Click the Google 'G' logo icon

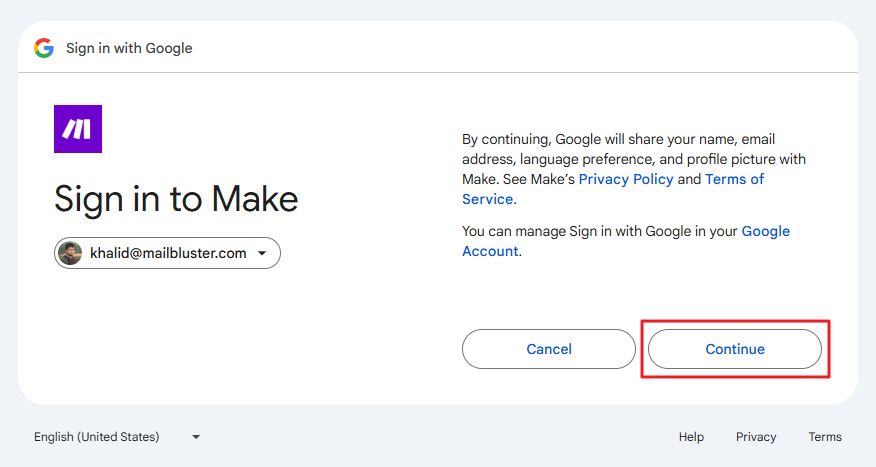pyautogui.click(x=44, y=48)
